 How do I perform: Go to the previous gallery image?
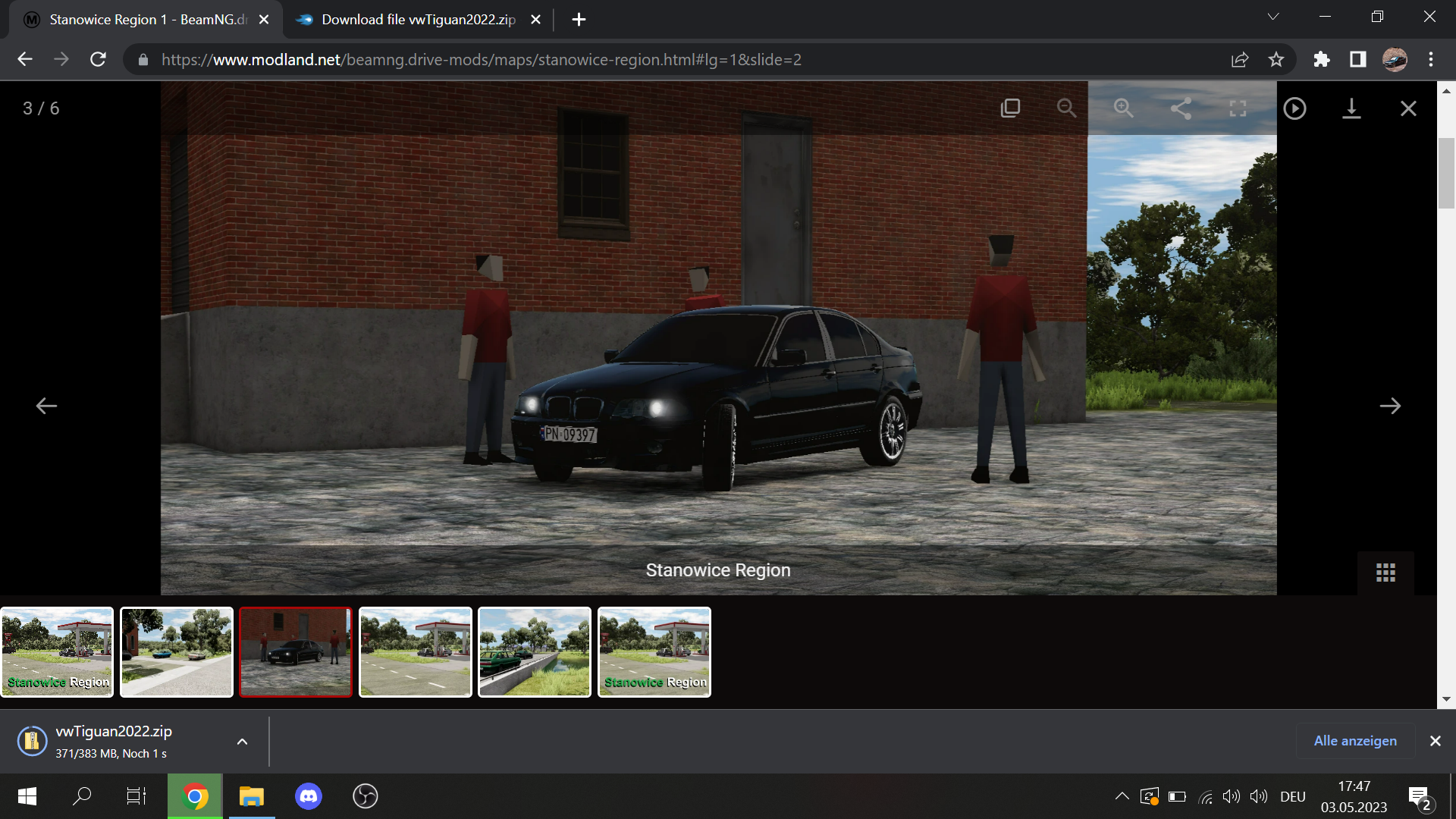pos(46,406)
